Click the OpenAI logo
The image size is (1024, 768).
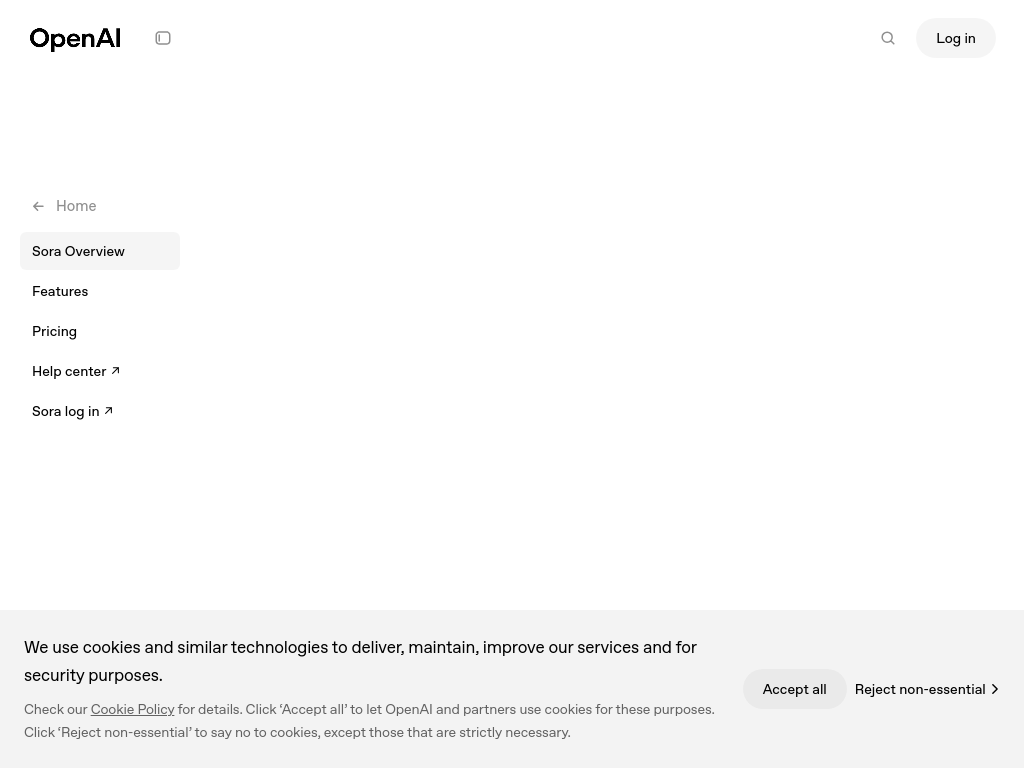pos(75,39)
